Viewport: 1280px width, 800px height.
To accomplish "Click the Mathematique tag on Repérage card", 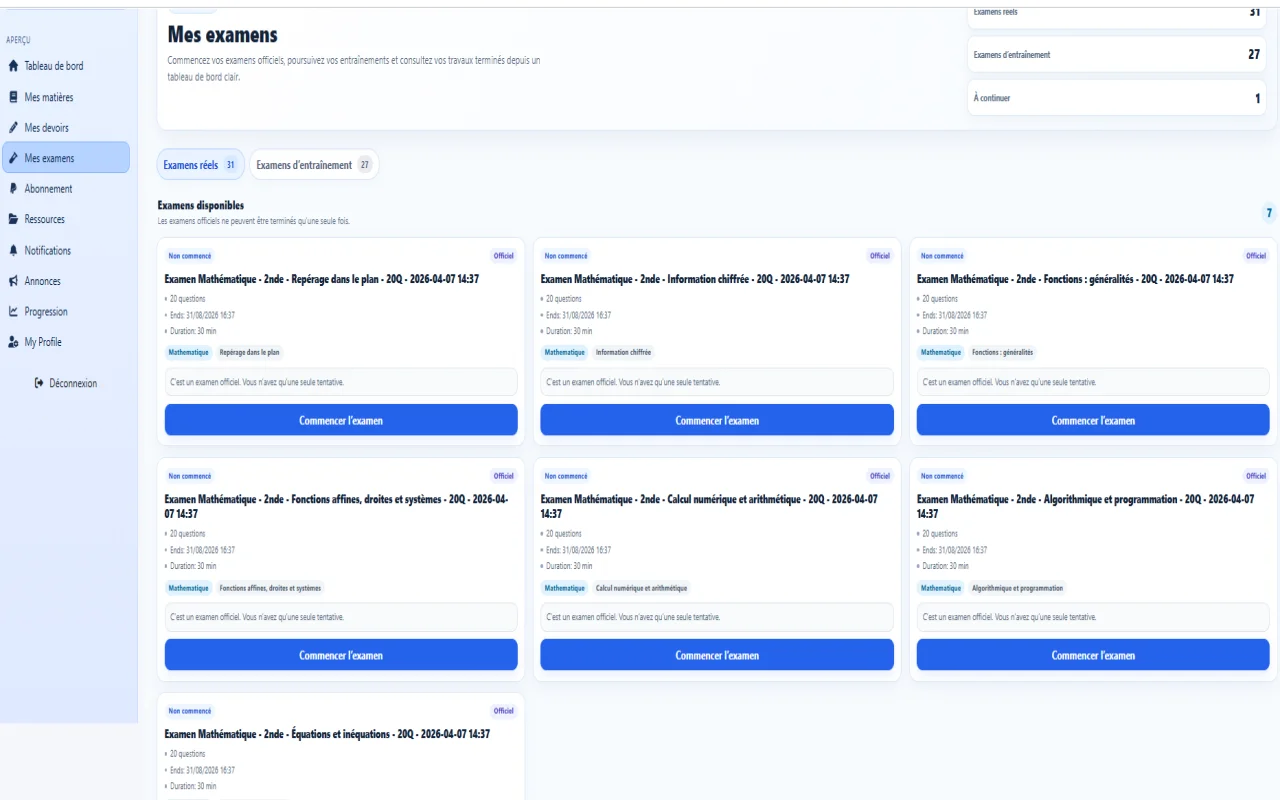I will [x=189, y=352].
